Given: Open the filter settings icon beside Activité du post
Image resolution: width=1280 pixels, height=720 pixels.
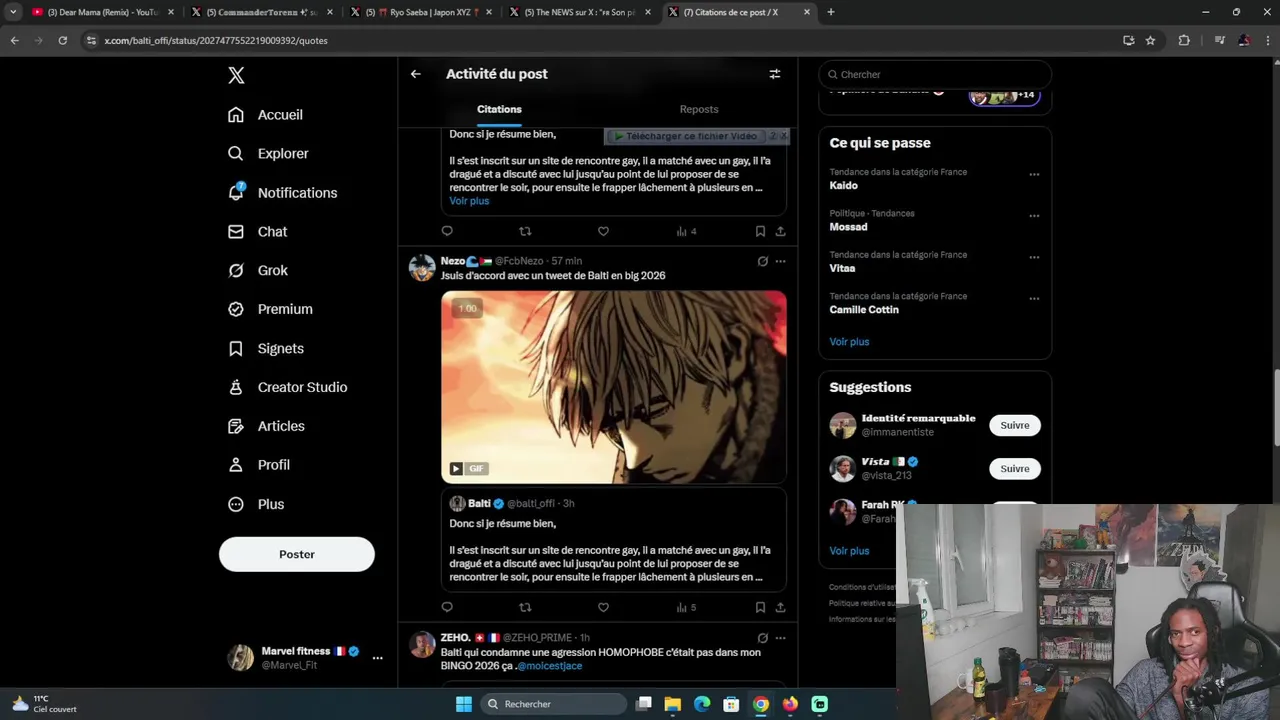Looking at the screenshot, I should 774,74.
